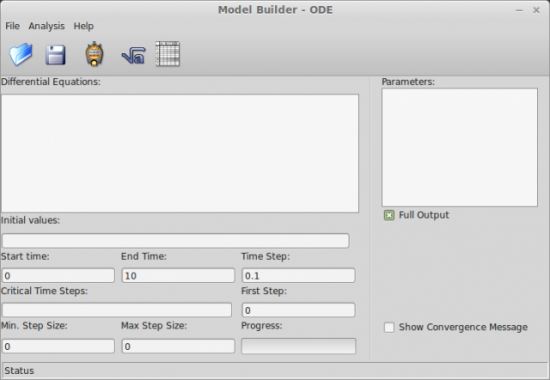Viewport: 550px width, 380px height.
Task: Show the results spreadsheet table icon
Action: pos(168,54)
